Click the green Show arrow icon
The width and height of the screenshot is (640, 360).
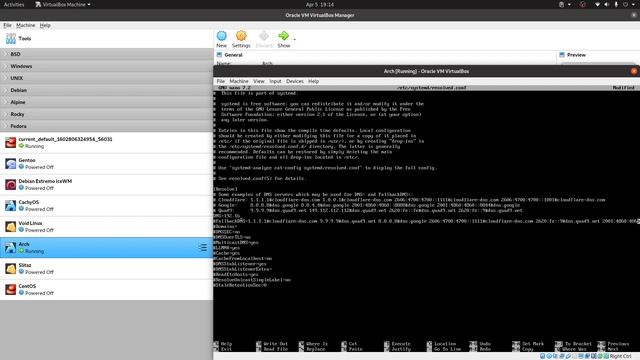point(283,36)
